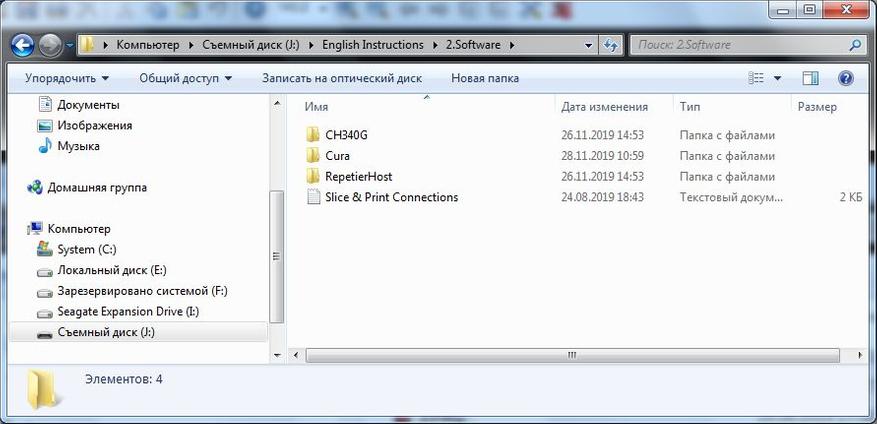
Task: Select System (C:) drive in sidebar
Action: 89,250
